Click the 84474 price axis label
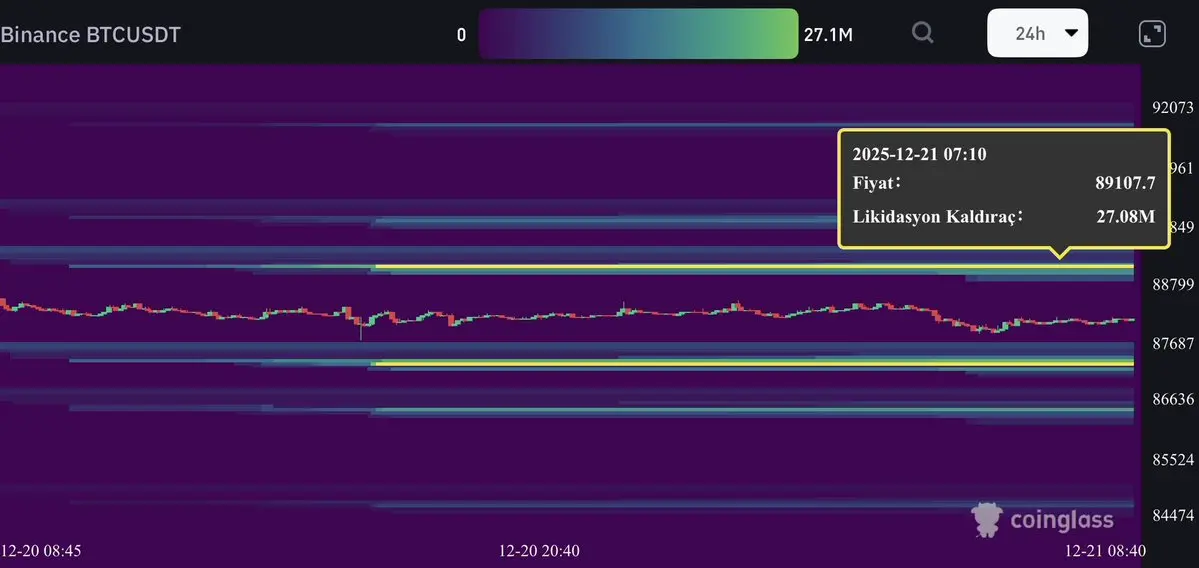Viewport: 1199px width, 568px height. [x=1172, y=514]
